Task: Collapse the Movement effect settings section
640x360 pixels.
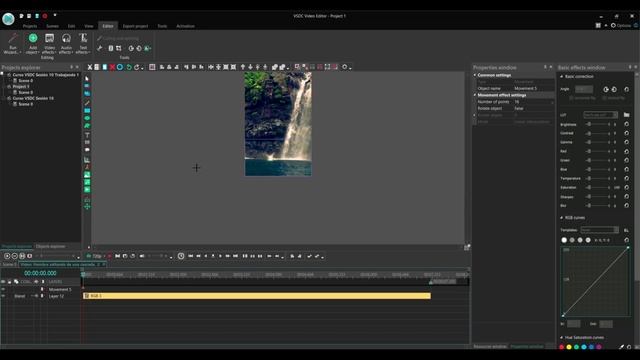Action: click(x=475, y=95)
